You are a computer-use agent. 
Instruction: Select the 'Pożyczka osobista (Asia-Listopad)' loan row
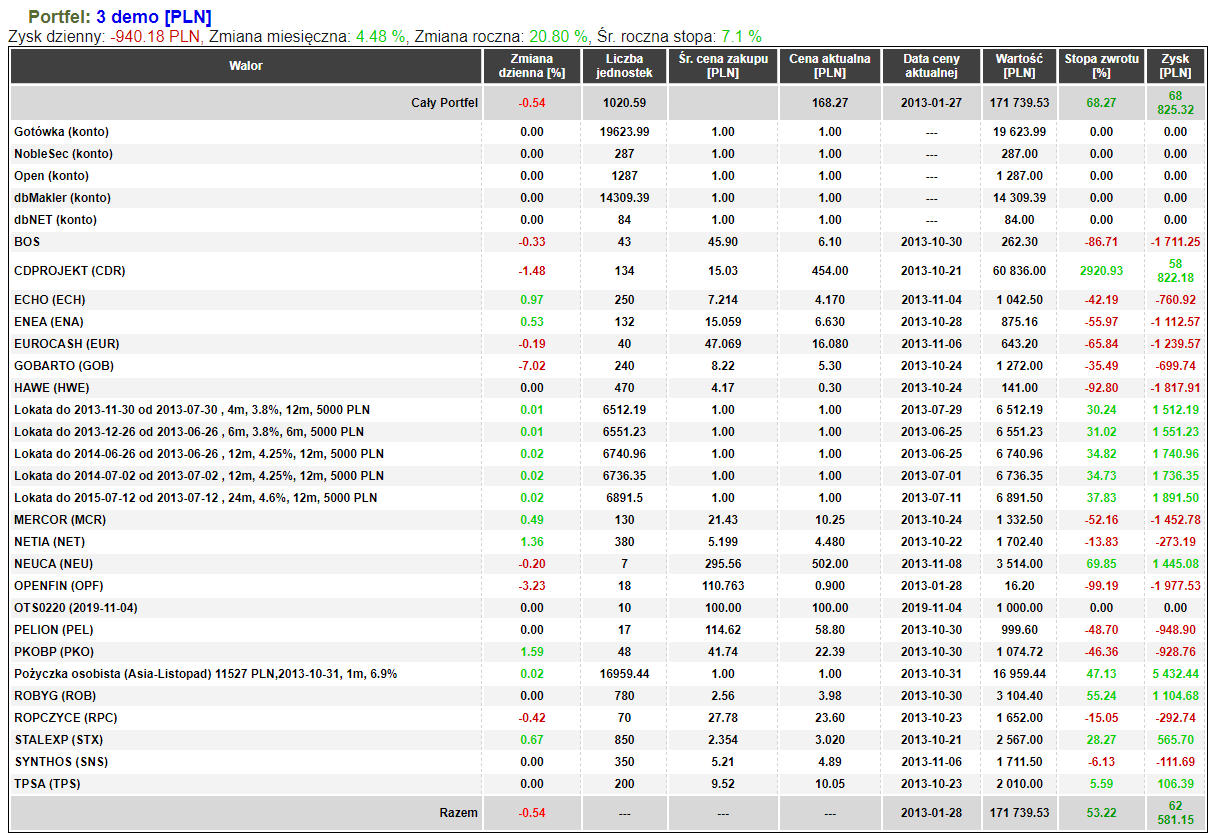click(608, 674)
